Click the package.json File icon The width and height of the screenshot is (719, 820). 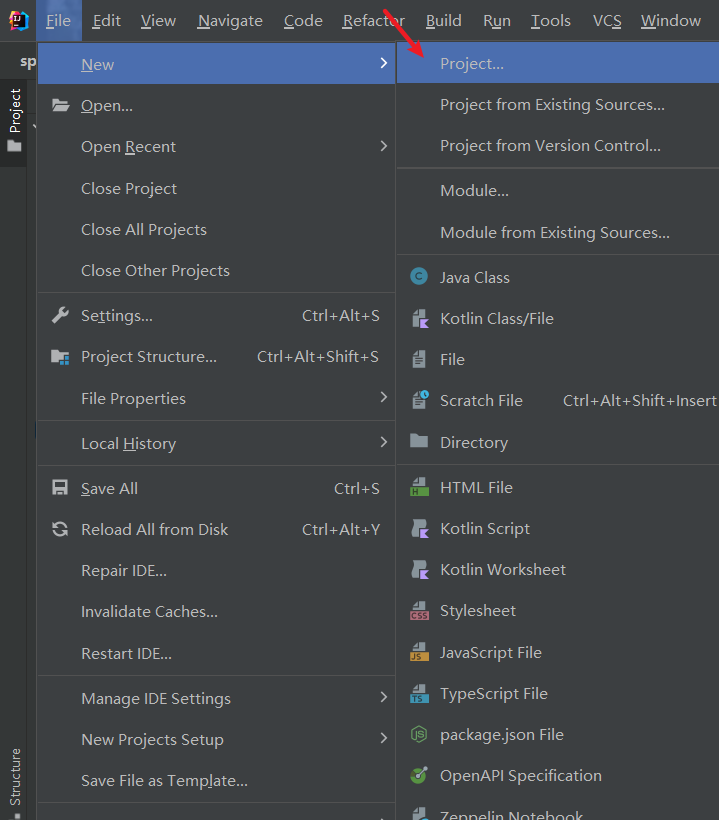click(x=420, y=735)
